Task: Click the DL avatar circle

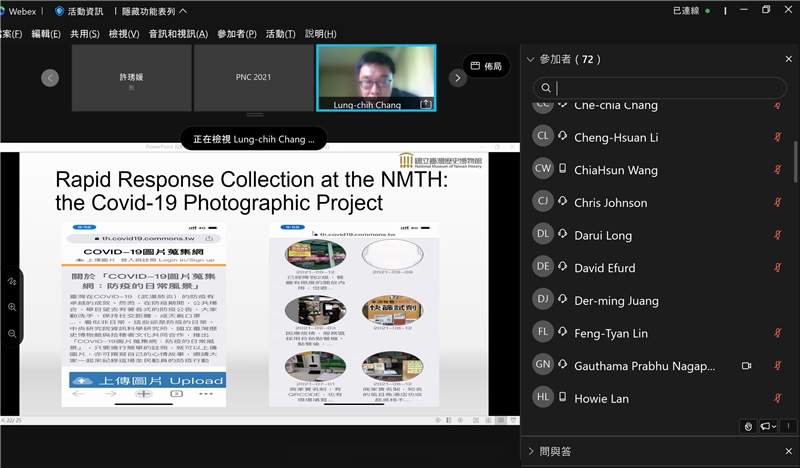Action: click(x=543, y=234)
